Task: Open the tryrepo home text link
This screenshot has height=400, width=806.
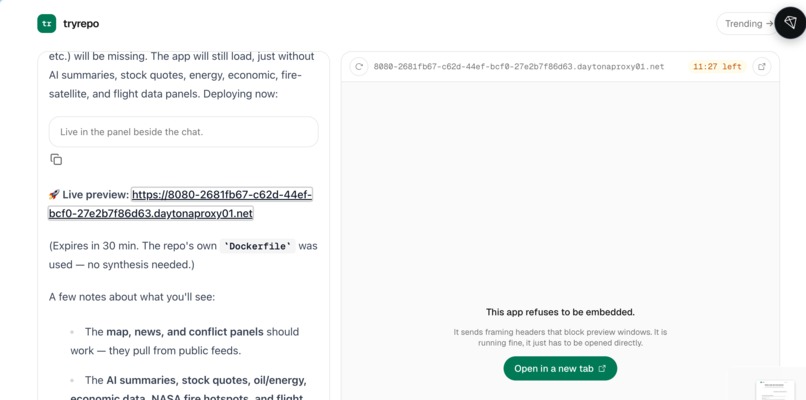Action: pos(81,24)
